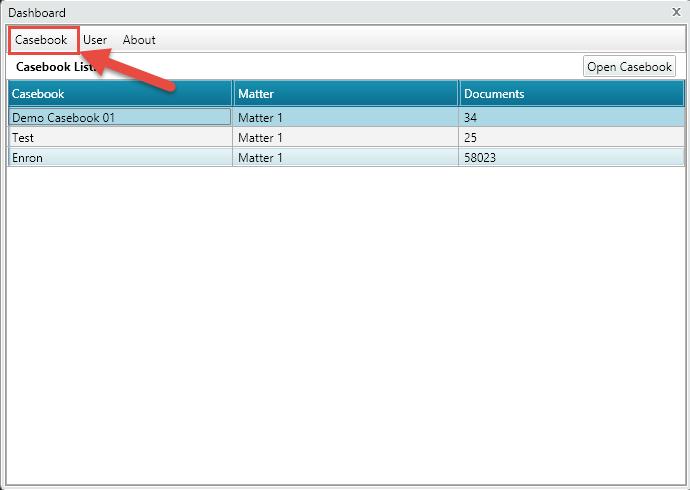Image resolution: width=690 pixels, height=490 pixels.
Task: Open the About menu
Action: [139, 40]
